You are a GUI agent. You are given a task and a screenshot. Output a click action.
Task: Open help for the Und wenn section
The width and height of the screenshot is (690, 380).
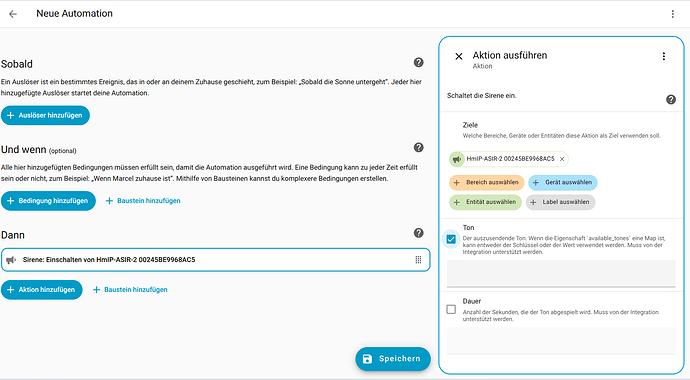(x=418, y=147)
